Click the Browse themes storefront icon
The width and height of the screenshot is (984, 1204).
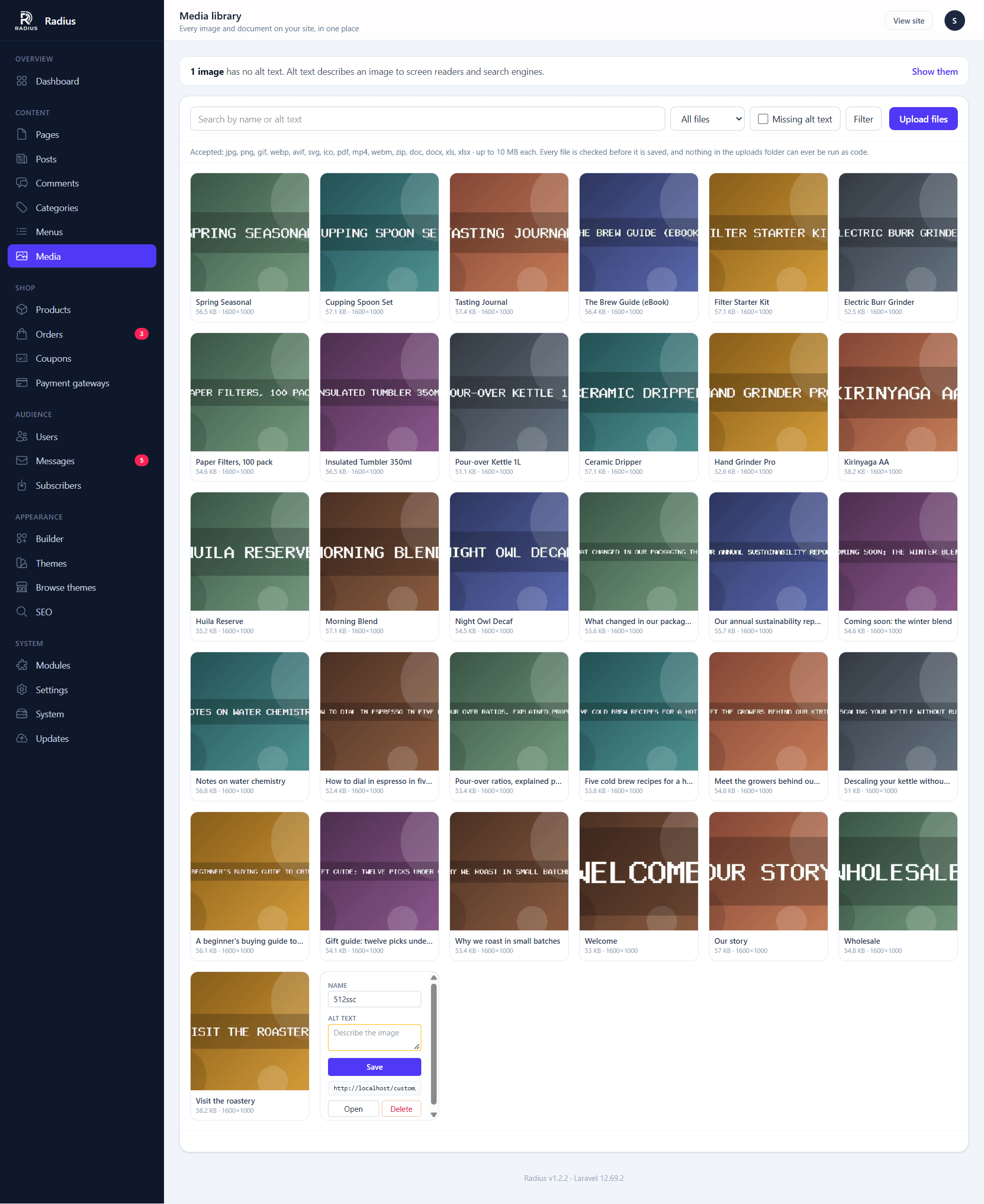[x=22, y=587]
